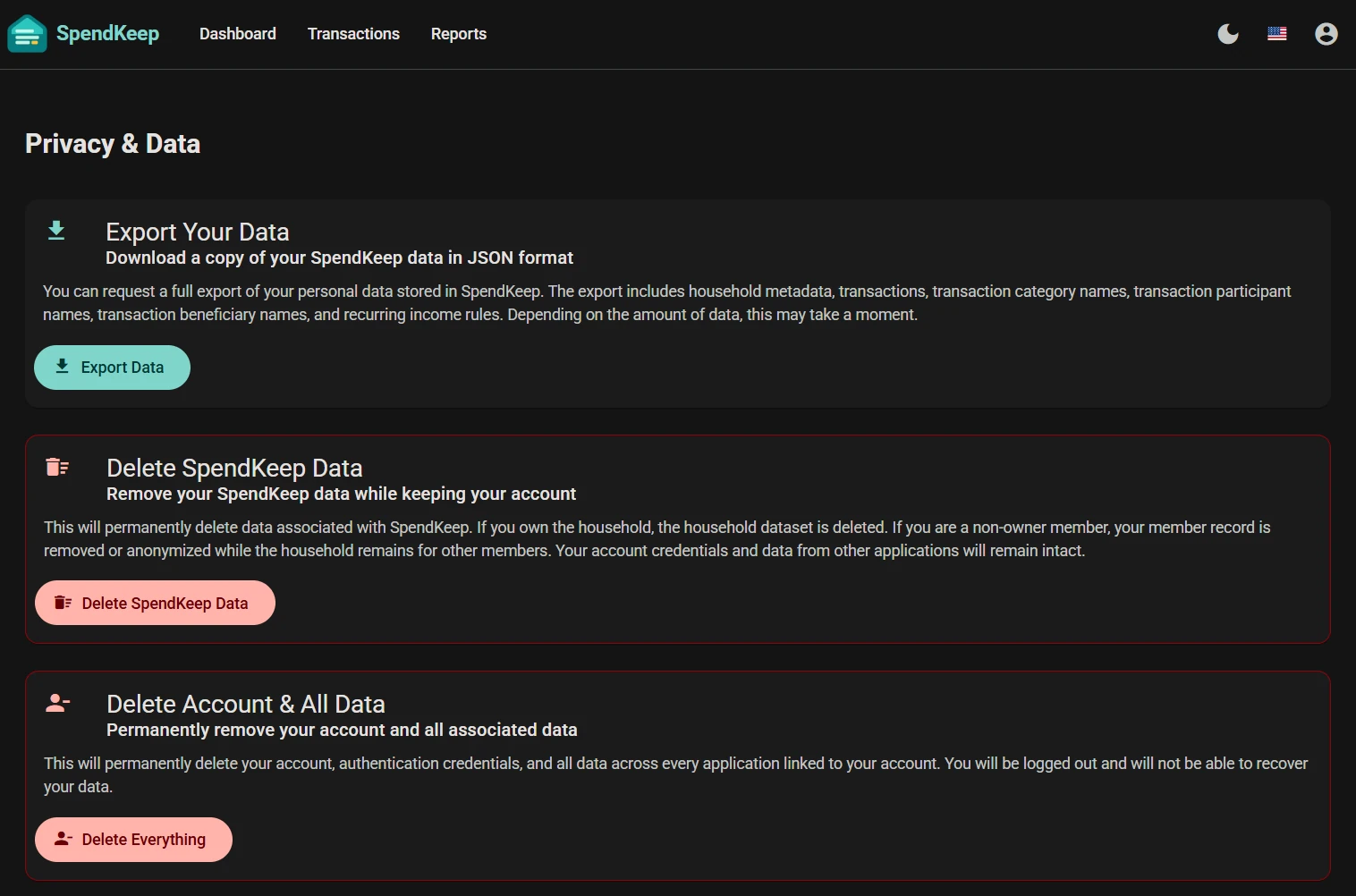
Task: Click the Delete SpendKeep Data button
Action: [x=155, y=603]
